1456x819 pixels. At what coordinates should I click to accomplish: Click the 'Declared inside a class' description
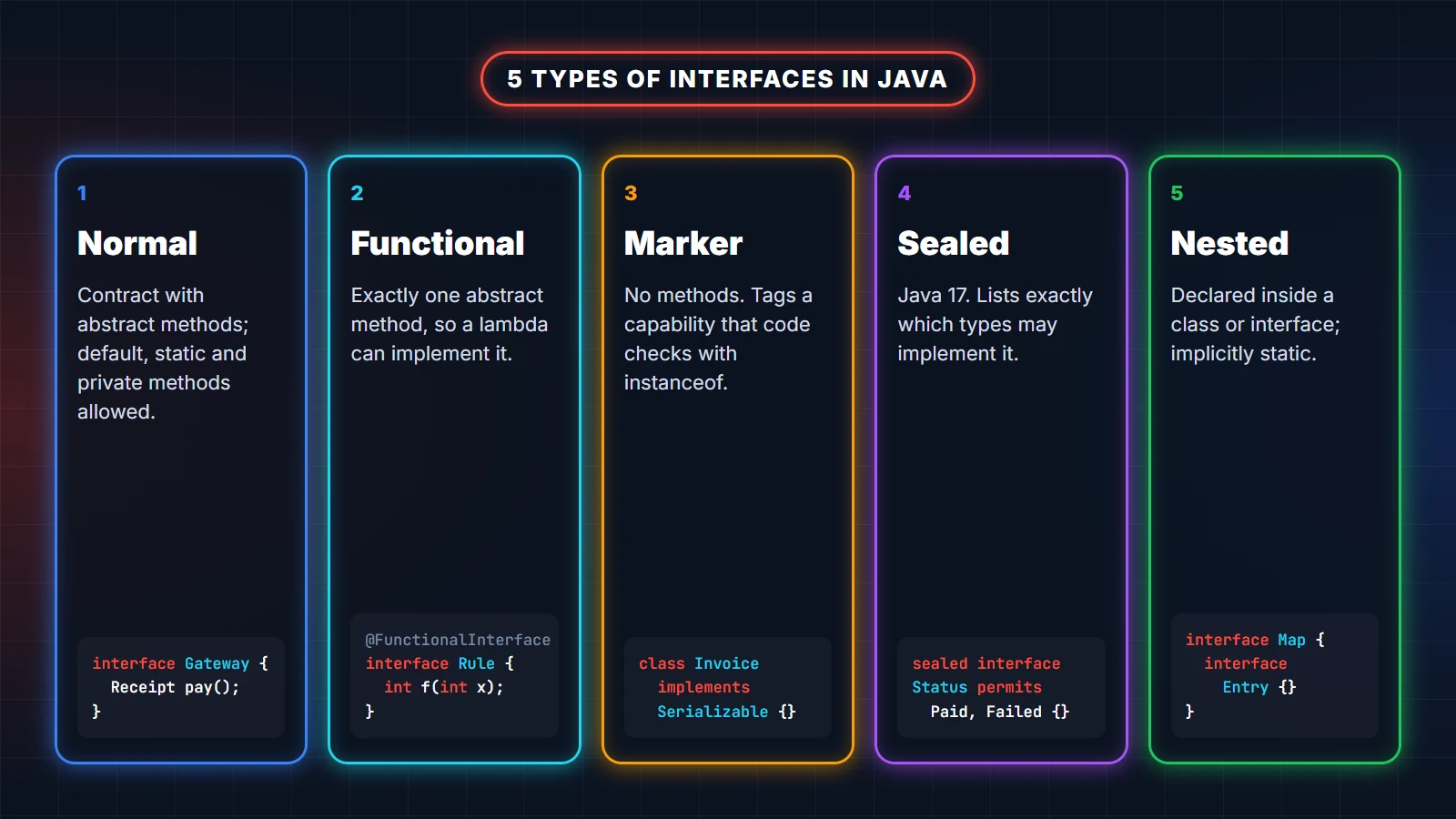point(1255,324)
